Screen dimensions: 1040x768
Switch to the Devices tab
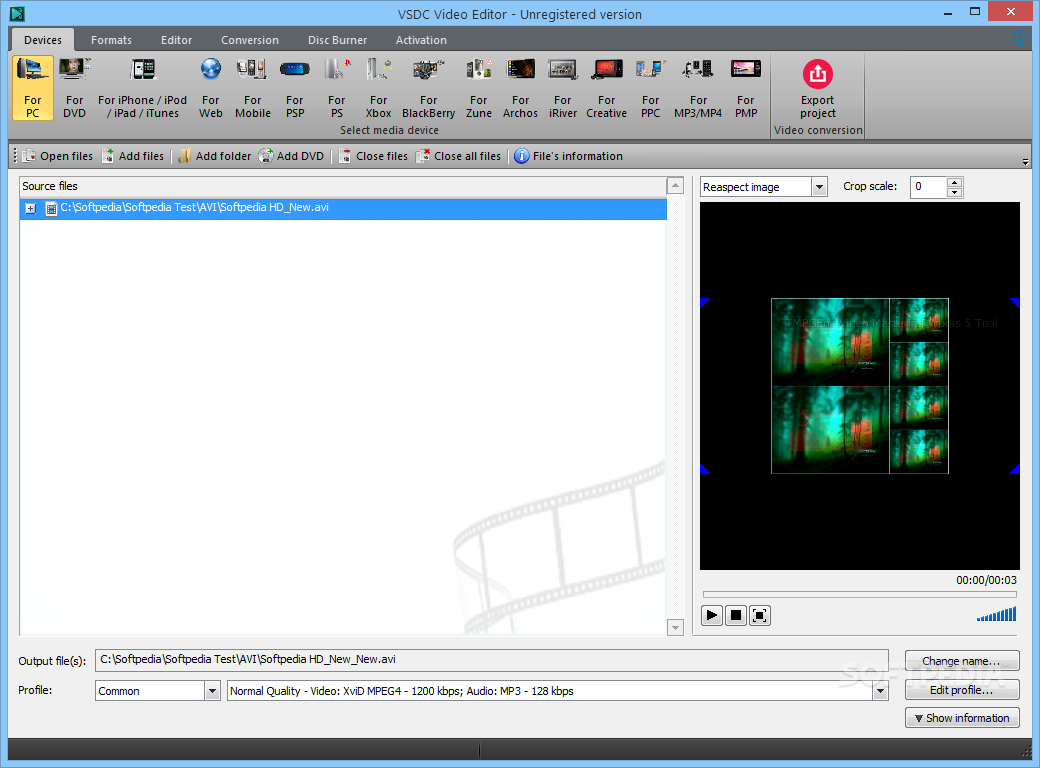[43, 40]
